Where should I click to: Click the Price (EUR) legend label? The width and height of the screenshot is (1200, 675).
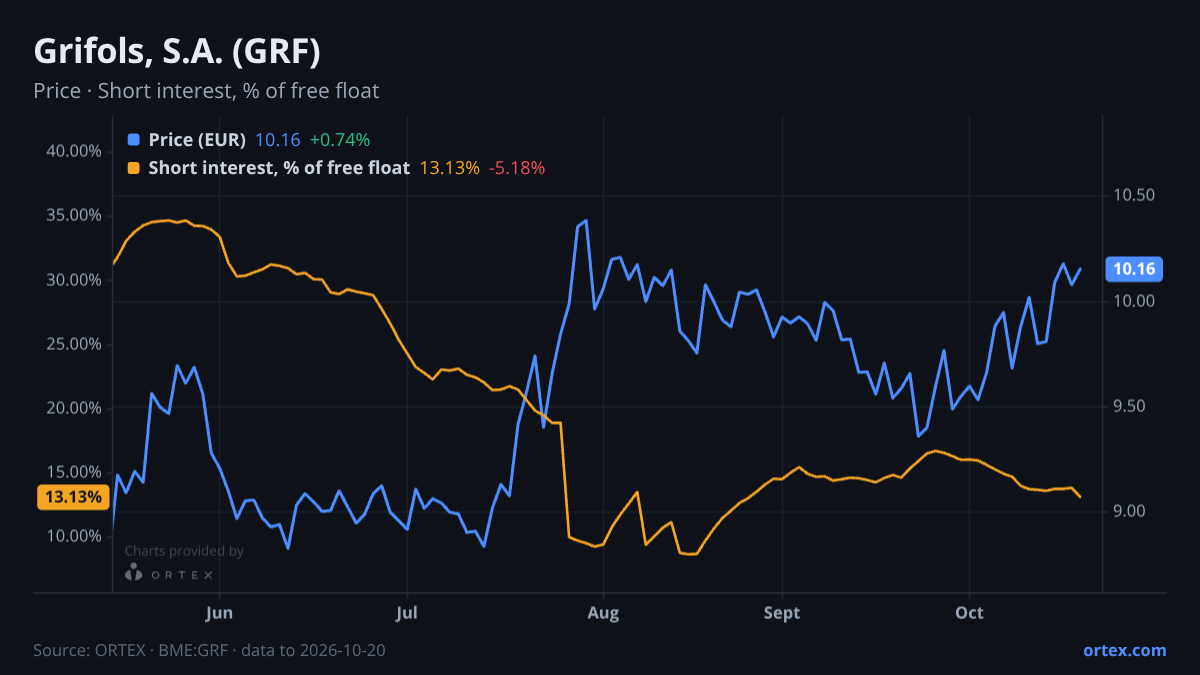click(197, 140)
